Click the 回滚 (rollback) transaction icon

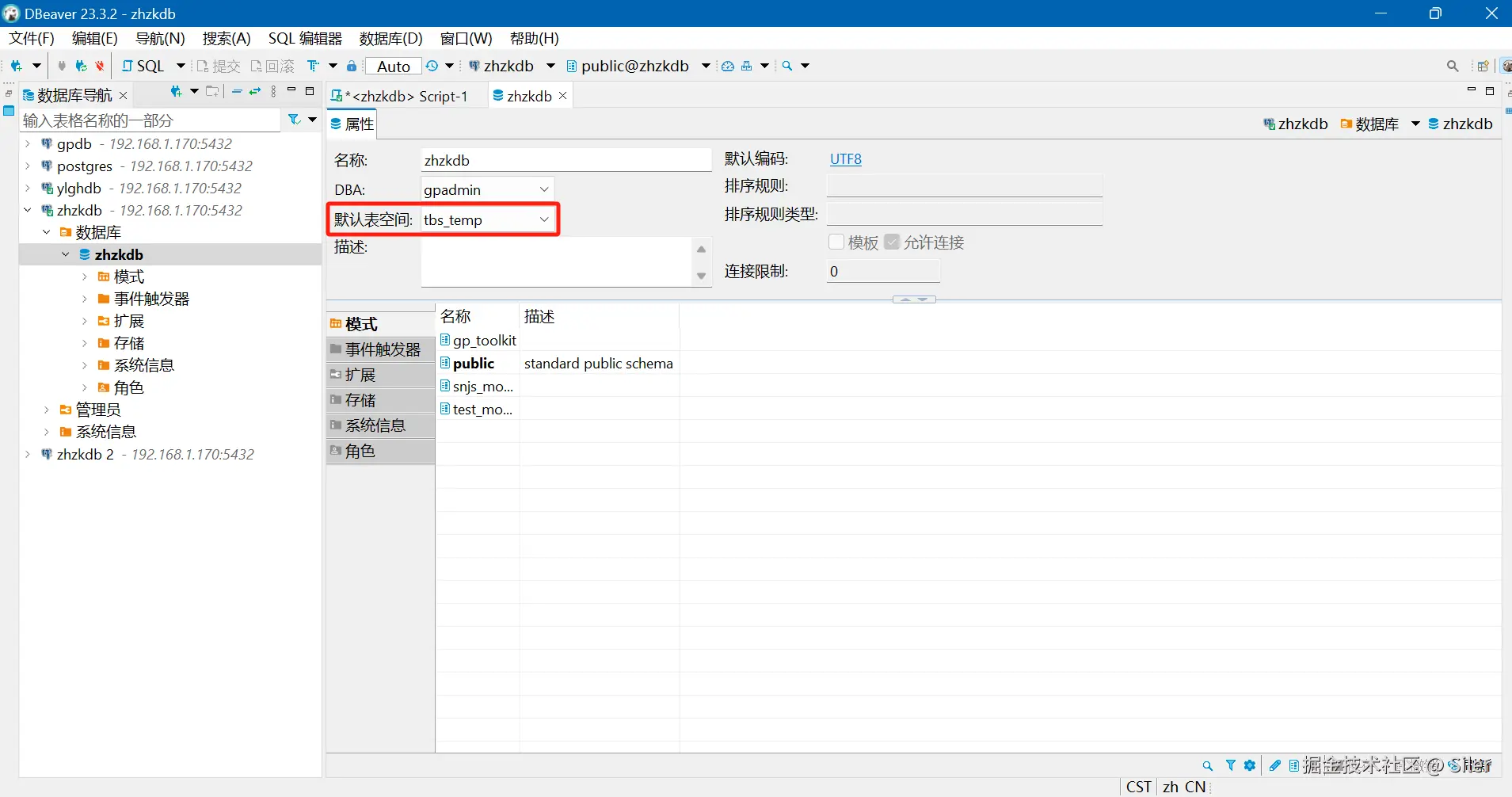click(x=274, y=66)
